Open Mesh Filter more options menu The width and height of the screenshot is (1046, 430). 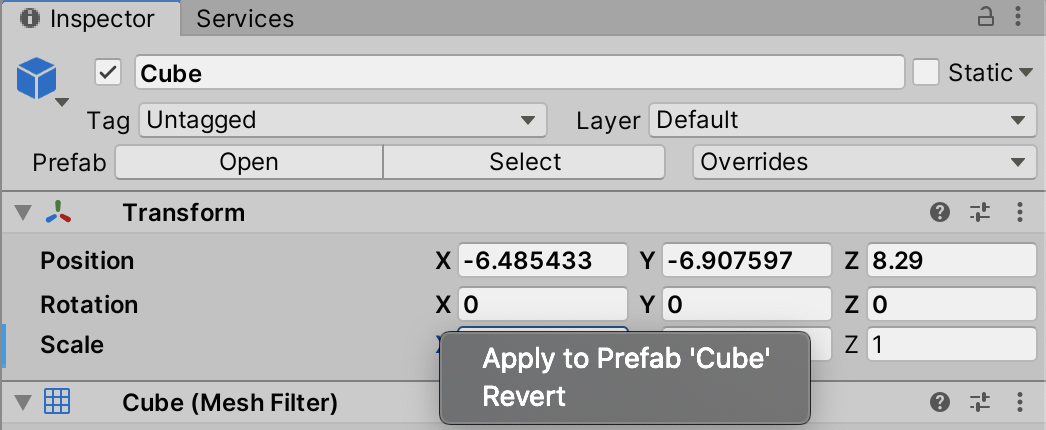pos(1020,403)
